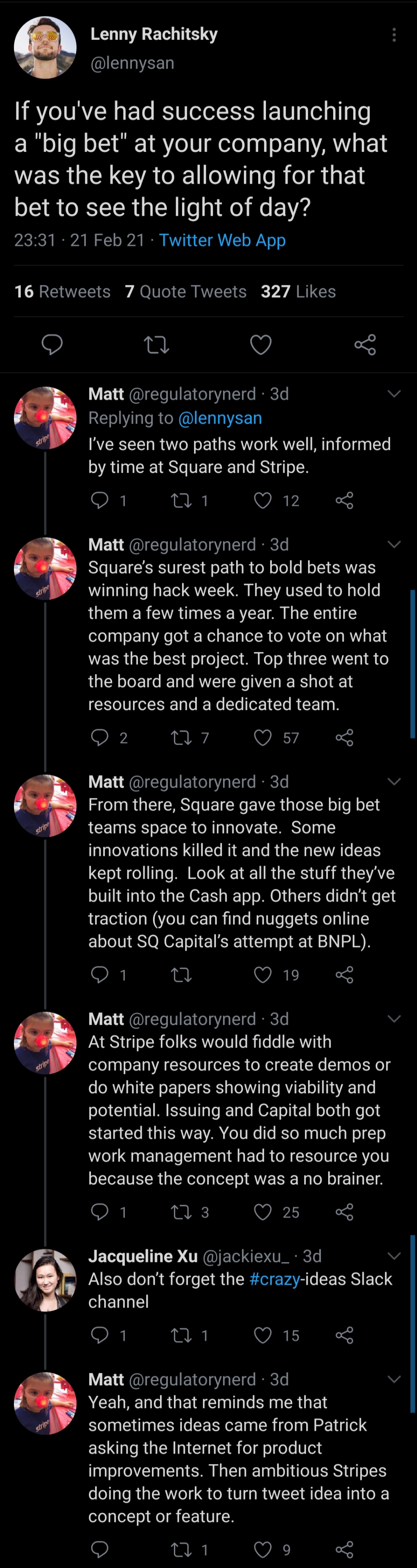Retweet the hack week tweet with 7 retweets
Image resolution: width=417 pixels, height=1568 pixels.
coord(181,738)
